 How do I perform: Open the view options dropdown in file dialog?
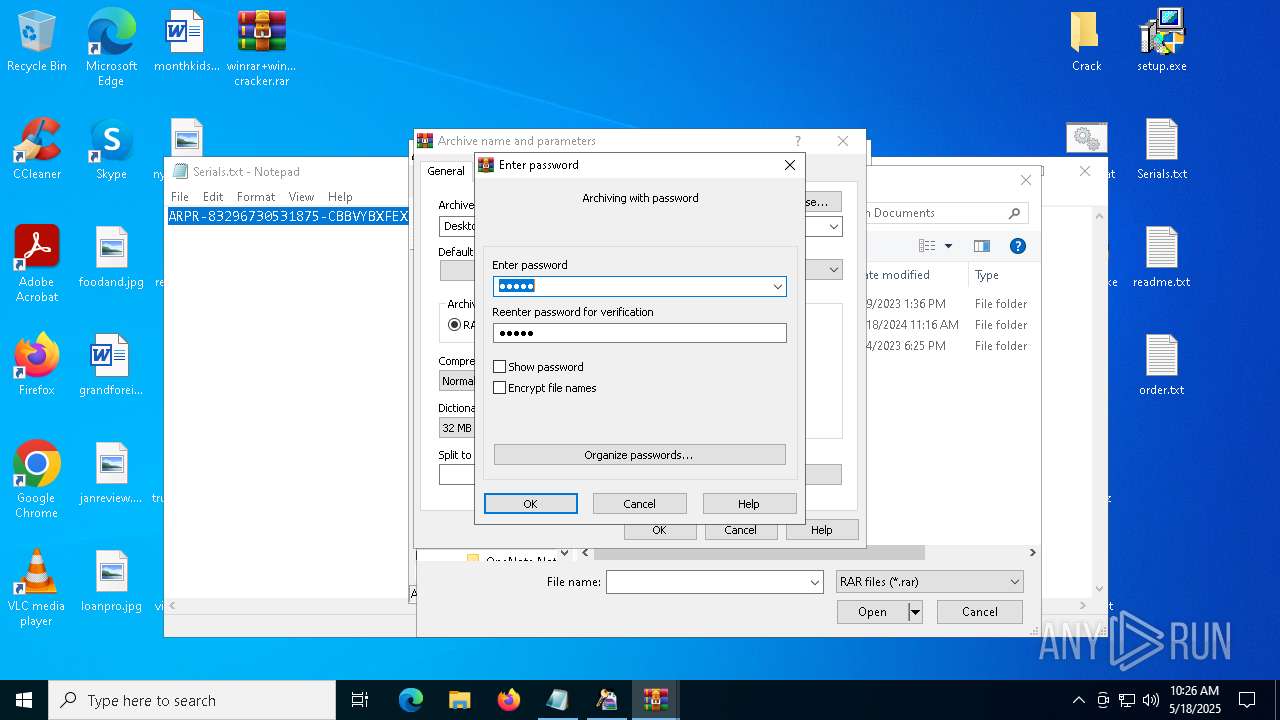click(948, 246)
